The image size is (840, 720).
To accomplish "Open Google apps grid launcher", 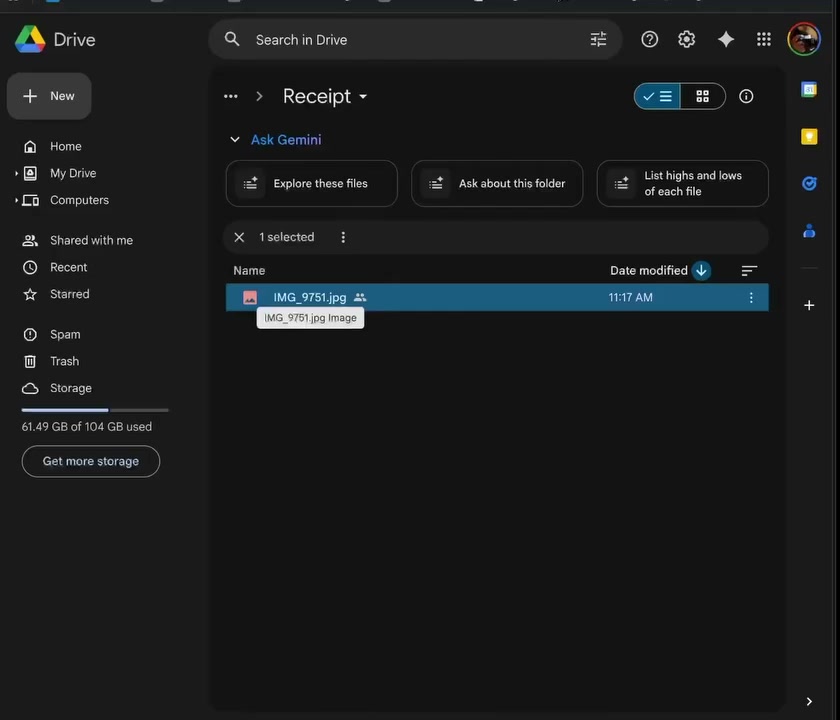I will [x=763, y=39].
